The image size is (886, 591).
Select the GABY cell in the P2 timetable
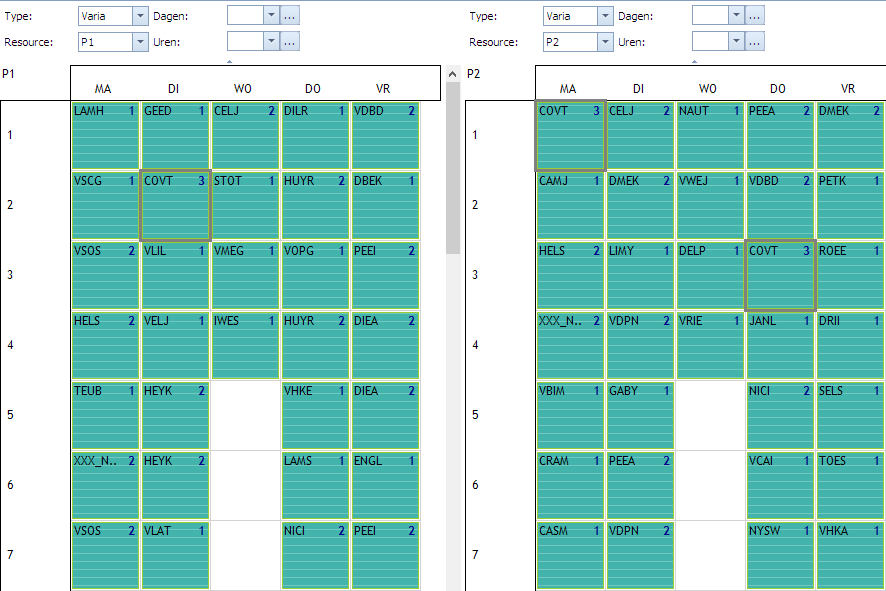tap(640, 416)
